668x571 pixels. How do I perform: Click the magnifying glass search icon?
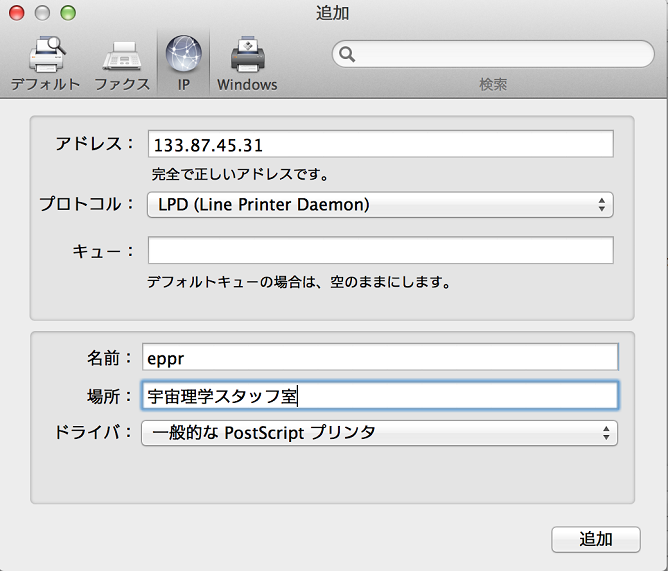(x=348, y=54)
